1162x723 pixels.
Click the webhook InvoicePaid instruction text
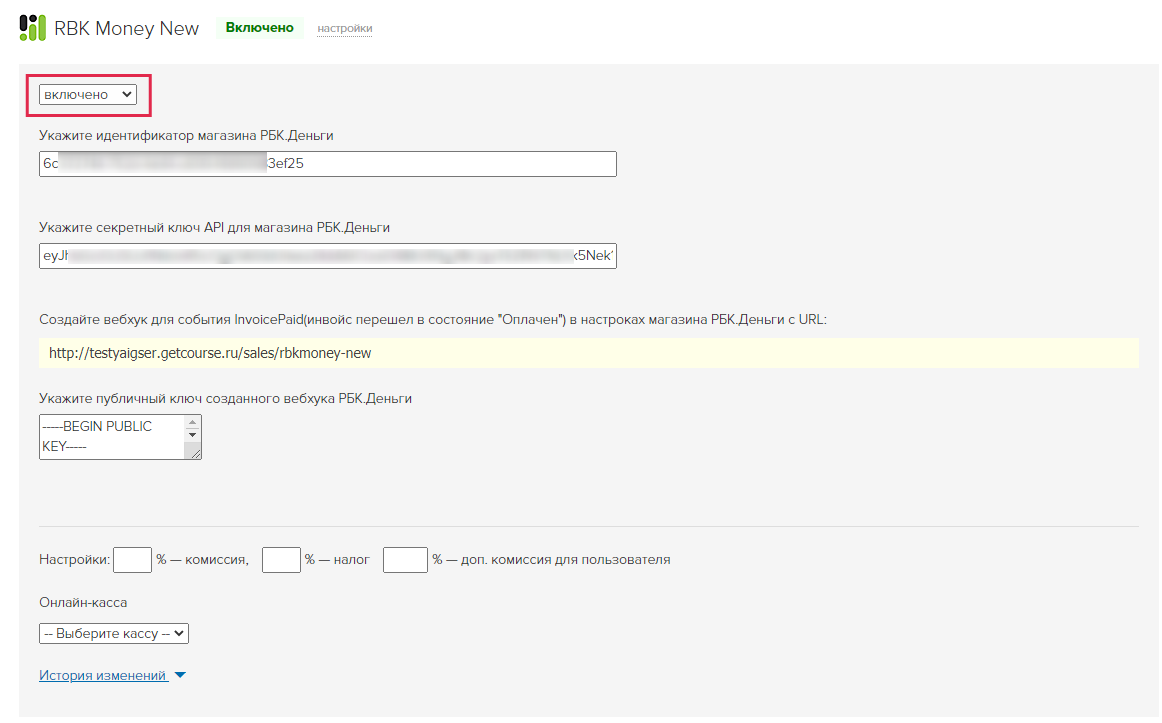433,319
